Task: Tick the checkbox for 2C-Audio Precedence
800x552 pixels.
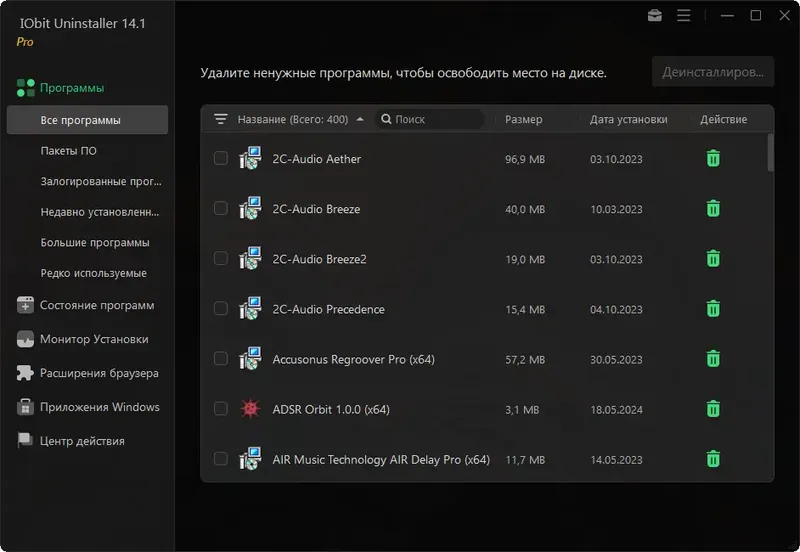Action: coord(221,309)
